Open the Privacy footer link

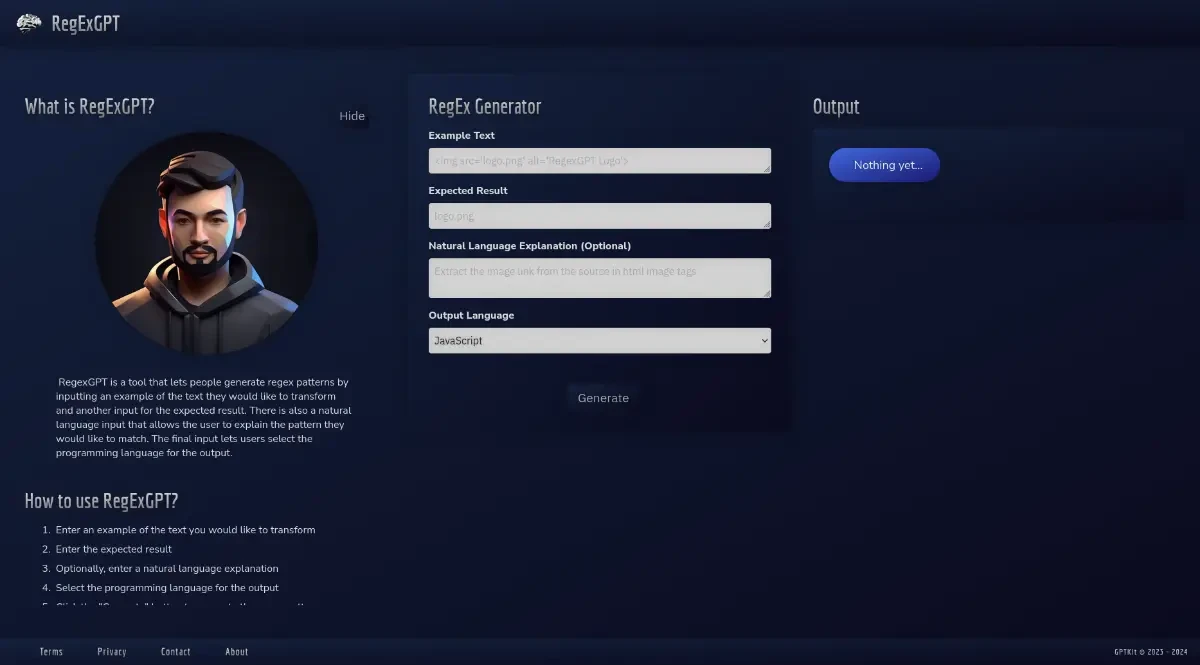pyautogui.click(x=112, y=652)
